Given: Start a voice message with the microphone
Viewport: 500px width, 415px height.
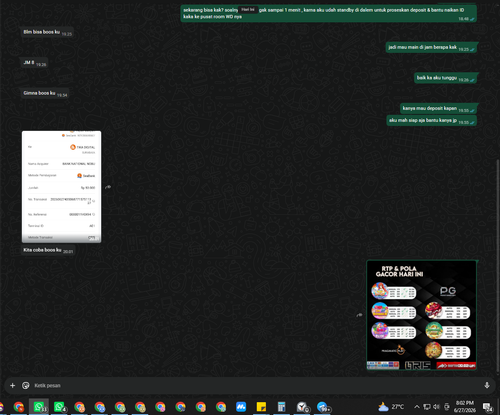Looking at the screenshot, I should [487, 385].
